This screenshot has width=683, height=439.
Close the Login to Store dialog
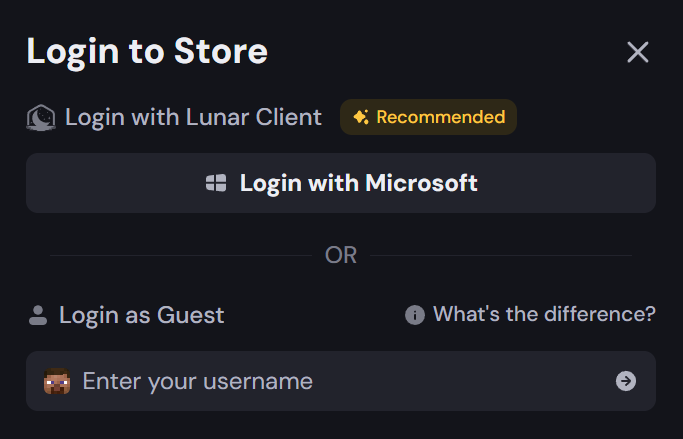[x=638, y=52]
